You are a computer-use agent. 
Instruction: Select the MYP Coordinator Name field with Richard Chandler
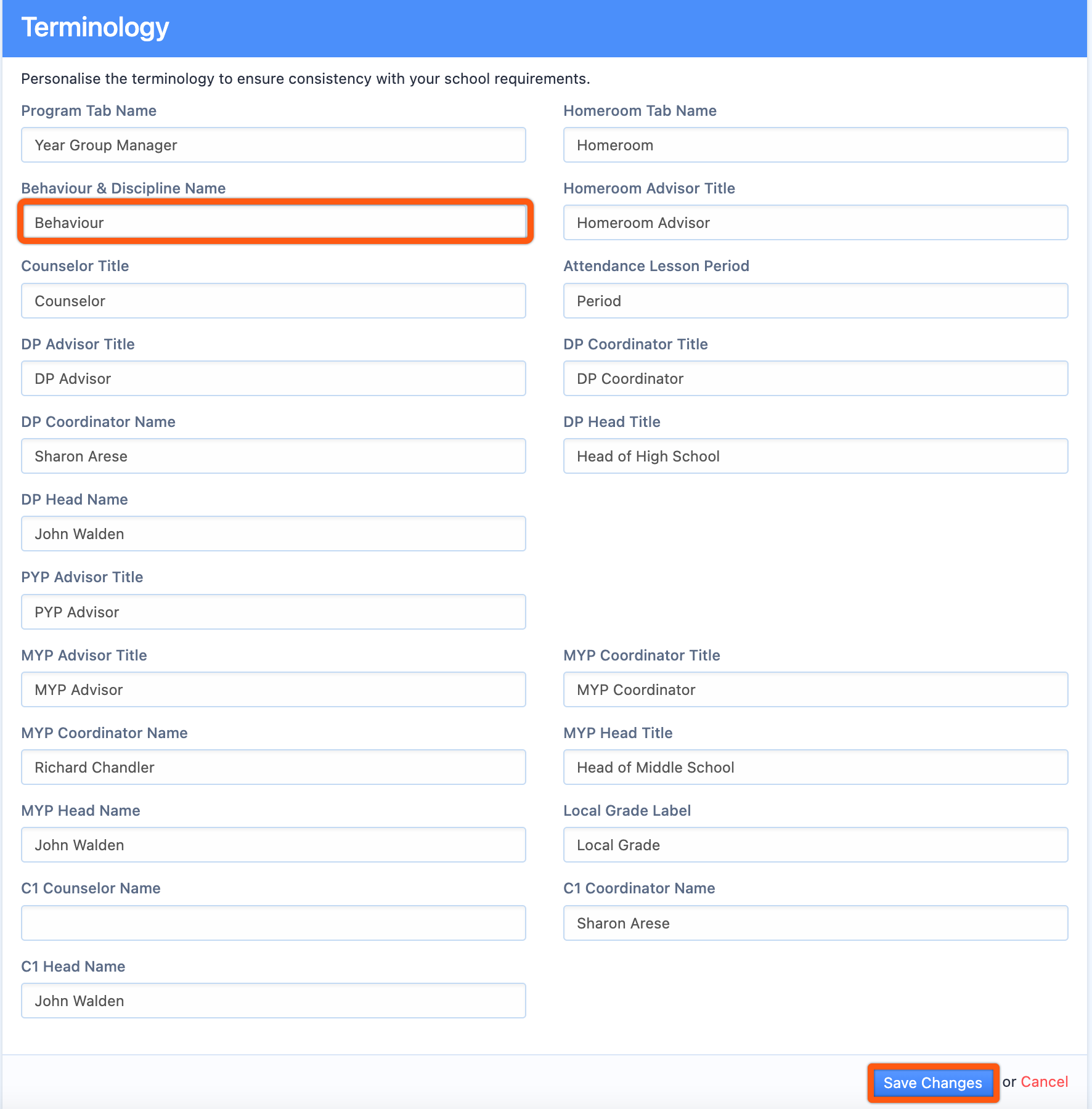pyautogui.click(x=274, y=767)
